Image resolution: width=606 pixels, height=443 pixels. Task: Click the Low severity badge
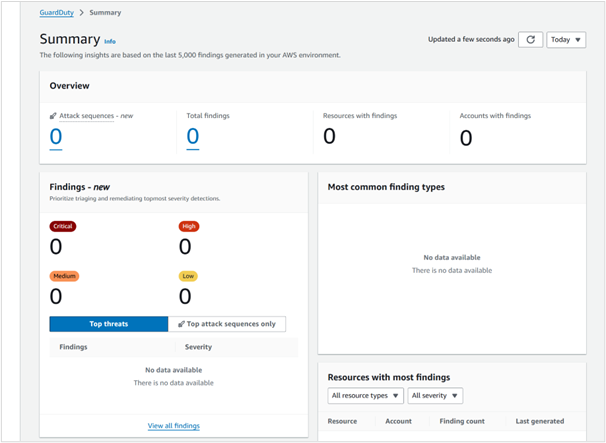(x=188, y=276)
